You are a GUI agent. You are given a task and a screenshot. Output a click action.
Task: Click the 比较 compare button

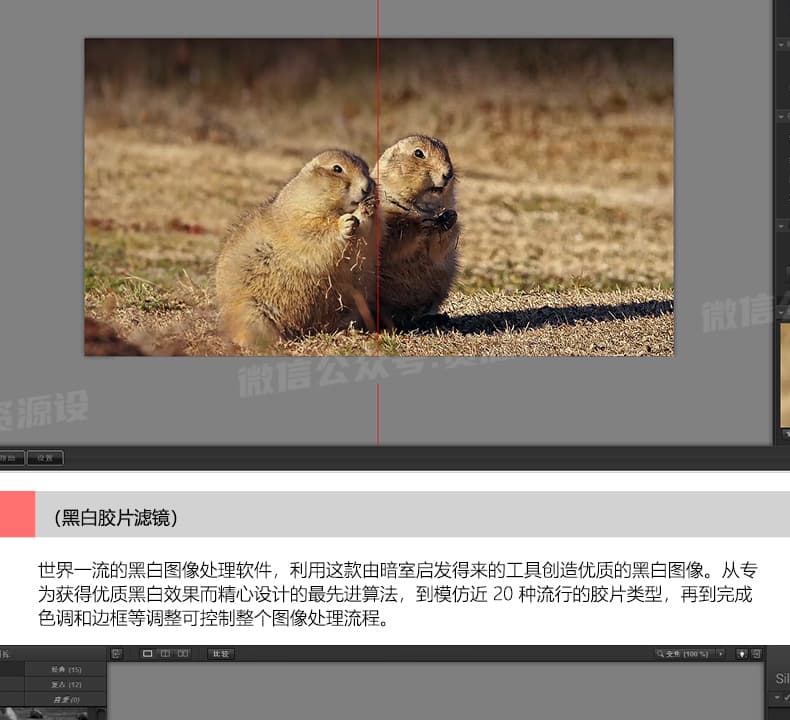[221, 654]
